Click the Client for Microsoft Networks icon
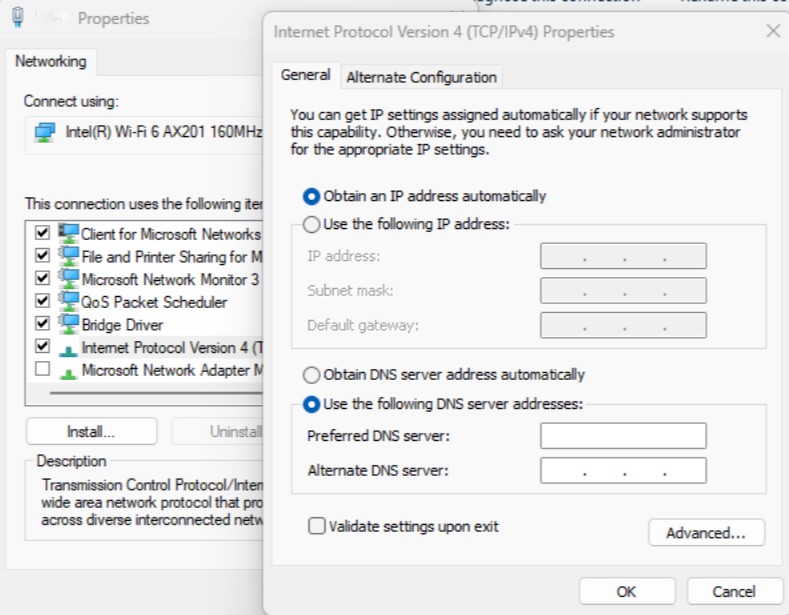 68,233
